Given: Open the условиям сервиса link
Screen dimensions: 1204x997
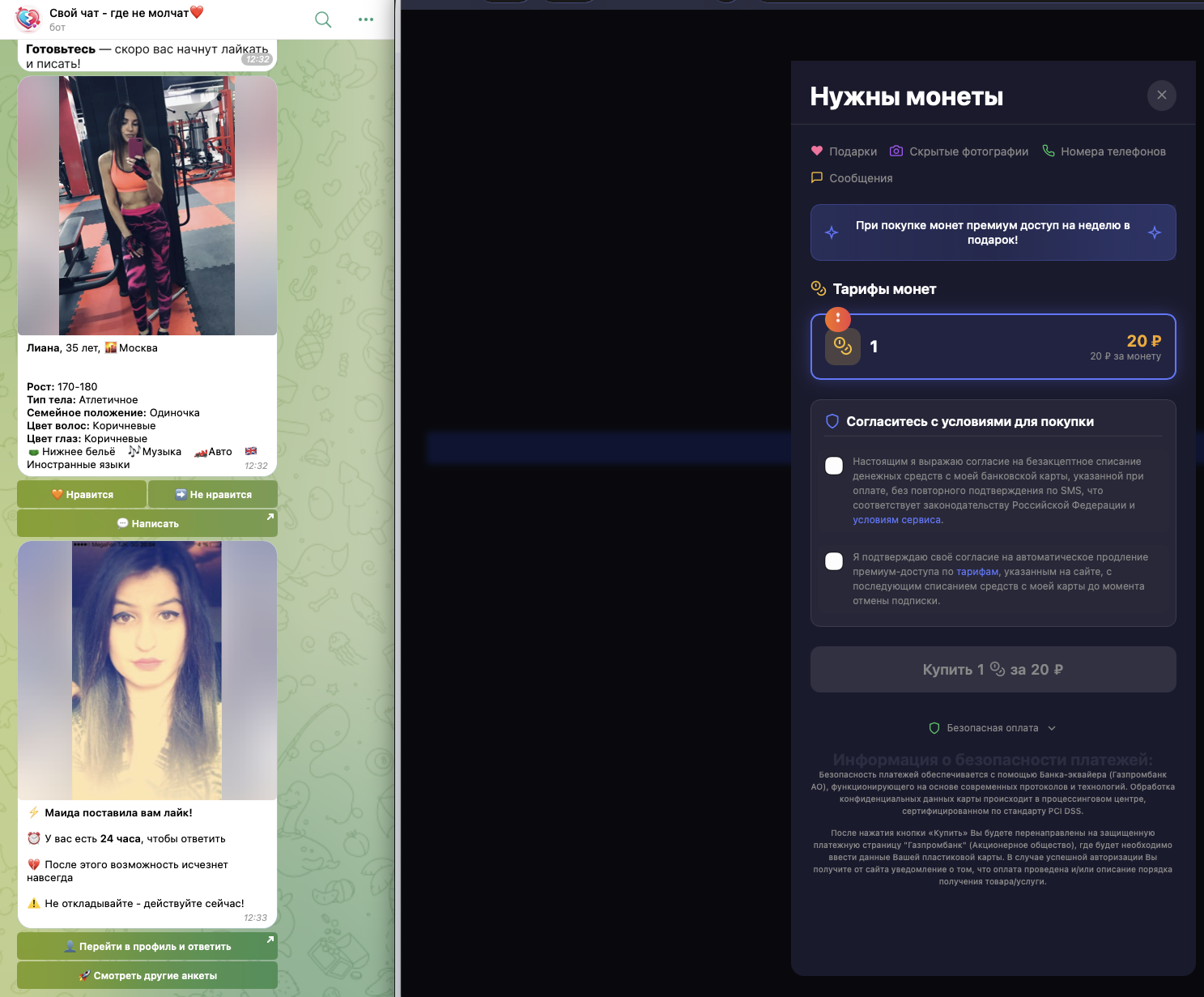Looking at the screenshot, I should [x=896, y=520].
